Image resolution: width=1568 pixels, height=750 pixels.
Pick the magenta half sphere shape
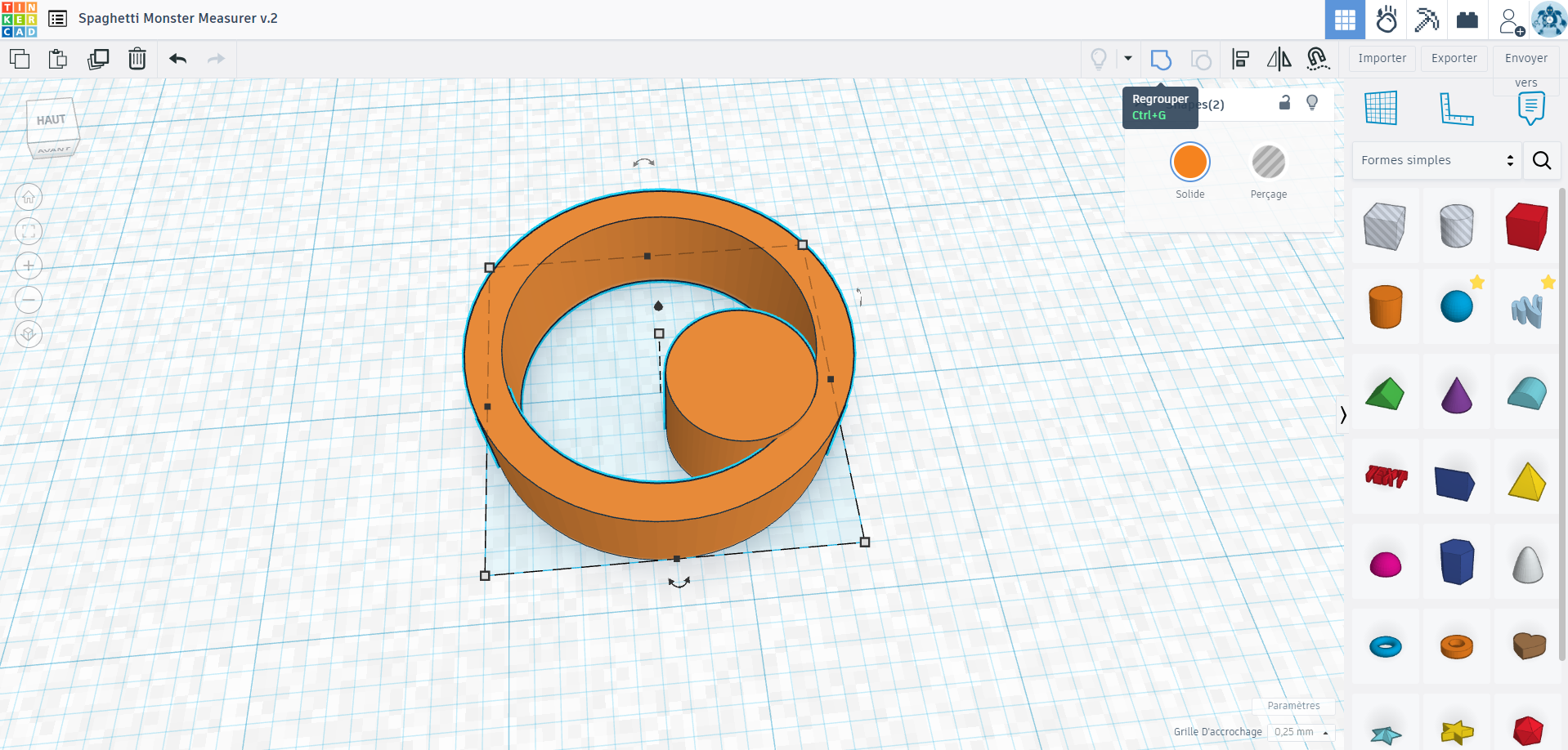point(1385,564)
